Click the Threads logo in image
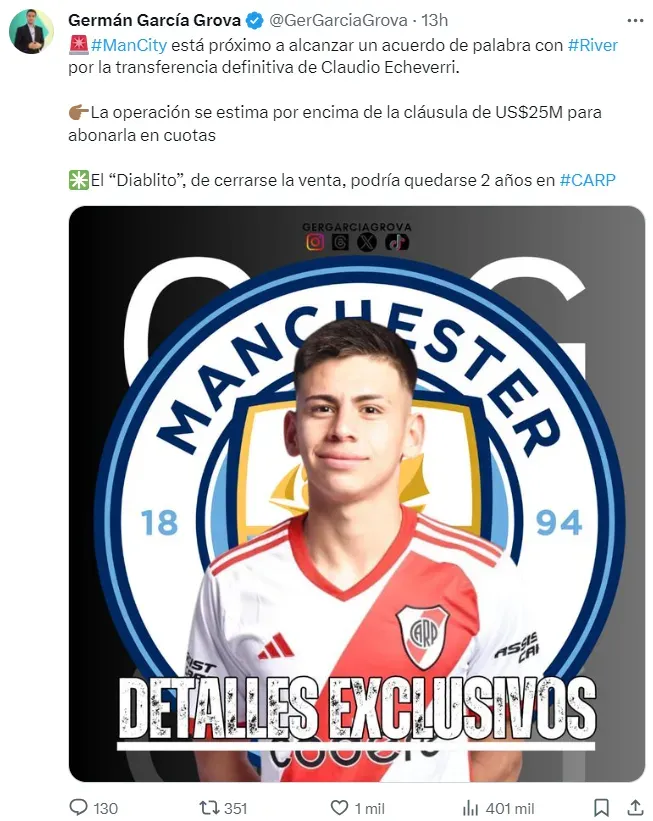The height and width of the screenshot is (821, 653). point(340,242)
